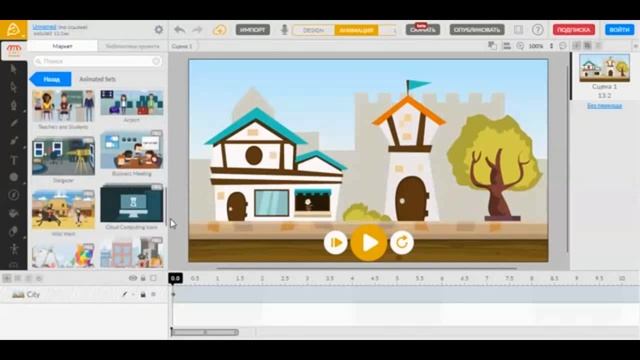
Task: Click the blue Log in (Войти) button
Action: point(619,30)
